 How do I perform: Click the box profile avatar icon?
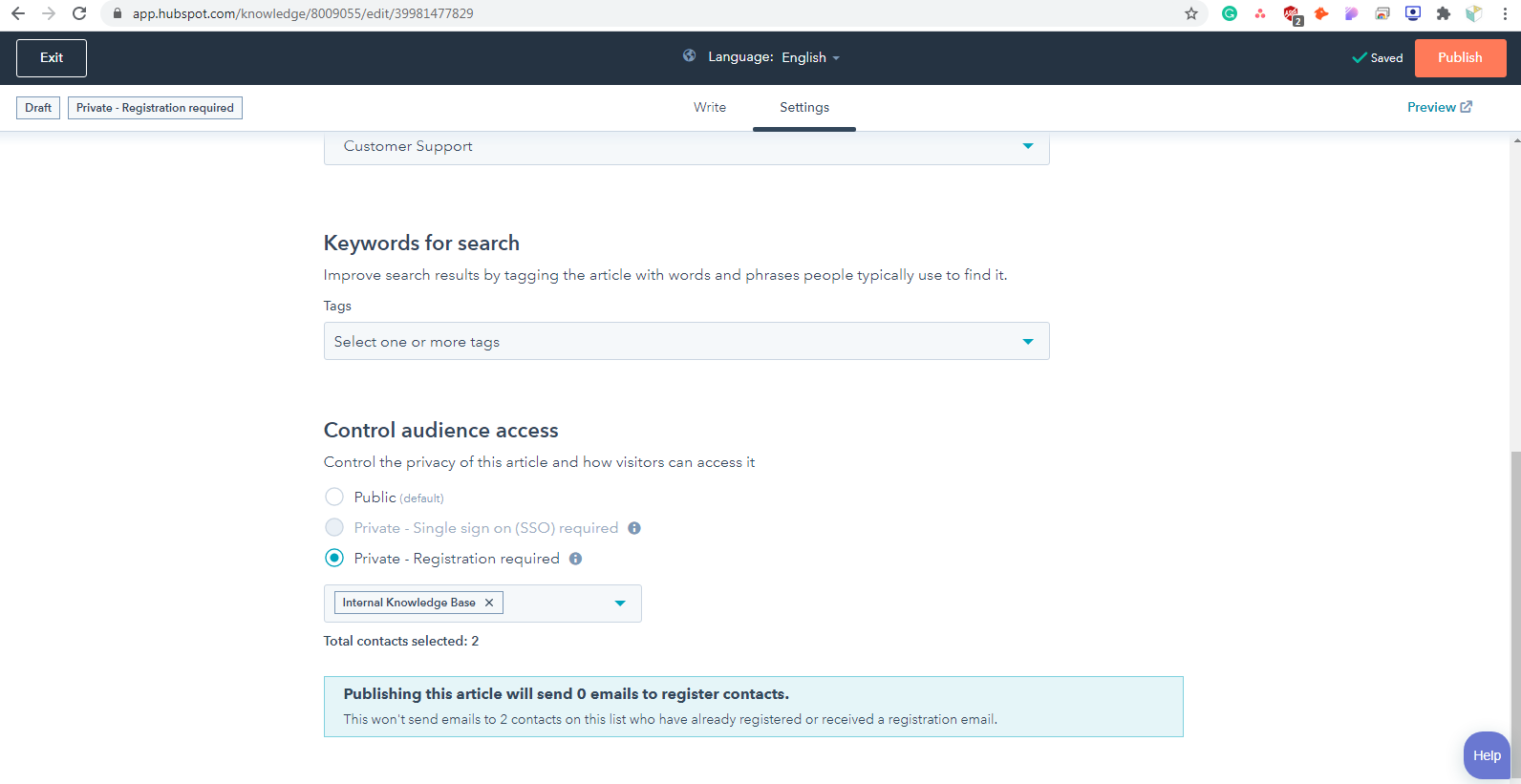(x=1474, y=13)
